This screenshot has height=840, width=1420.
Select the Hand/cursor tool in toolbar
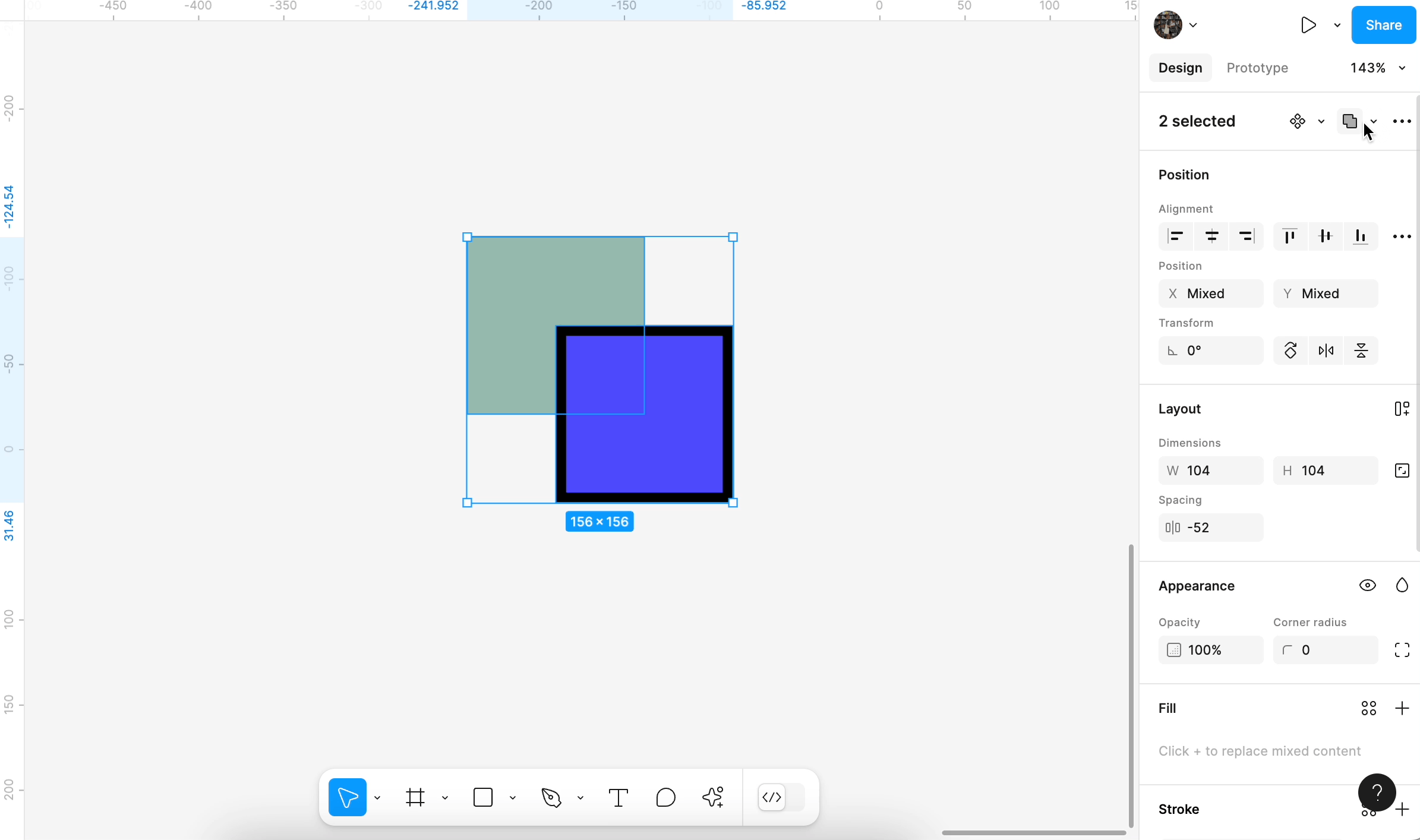point(348,796)
